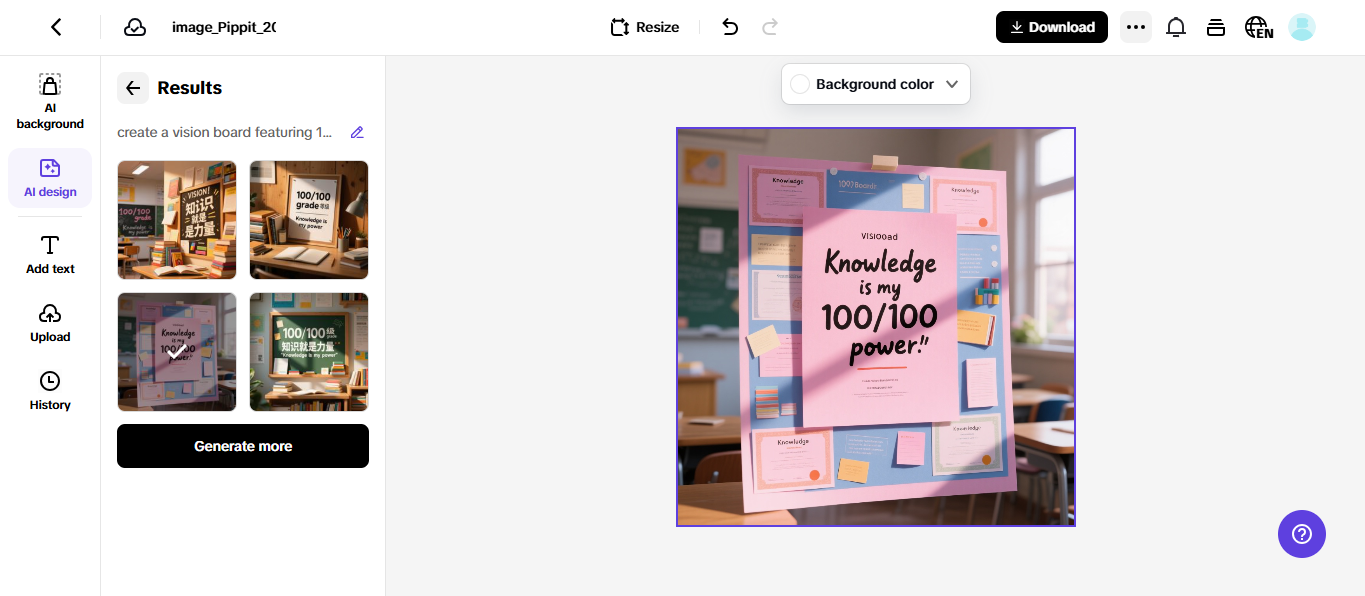Screen dimensions: 1365x596
Task: Select the framed '100/100 grade' result thumbnail
Action: click(309, 220)
